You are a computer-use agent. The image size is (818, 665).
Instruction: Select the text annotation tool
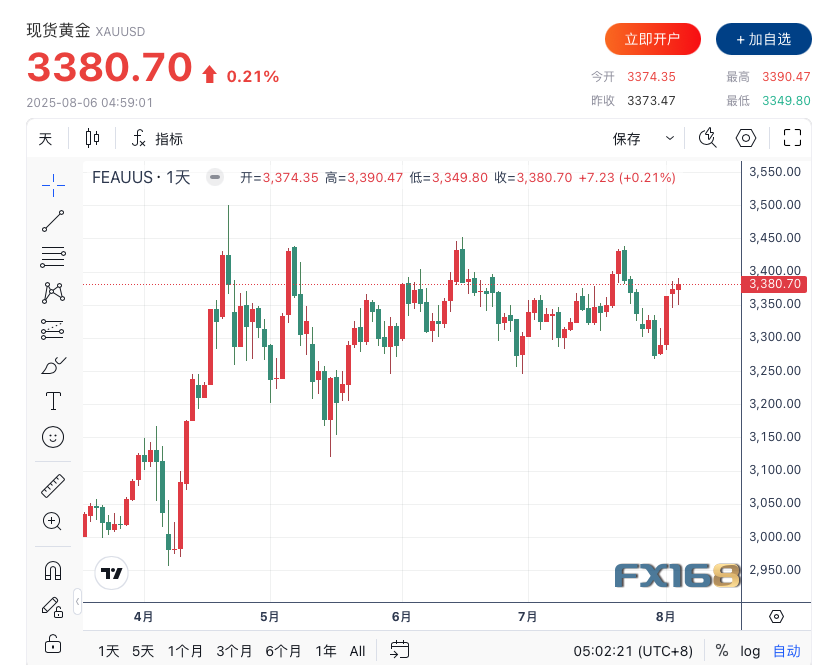(x=53, y=401)
